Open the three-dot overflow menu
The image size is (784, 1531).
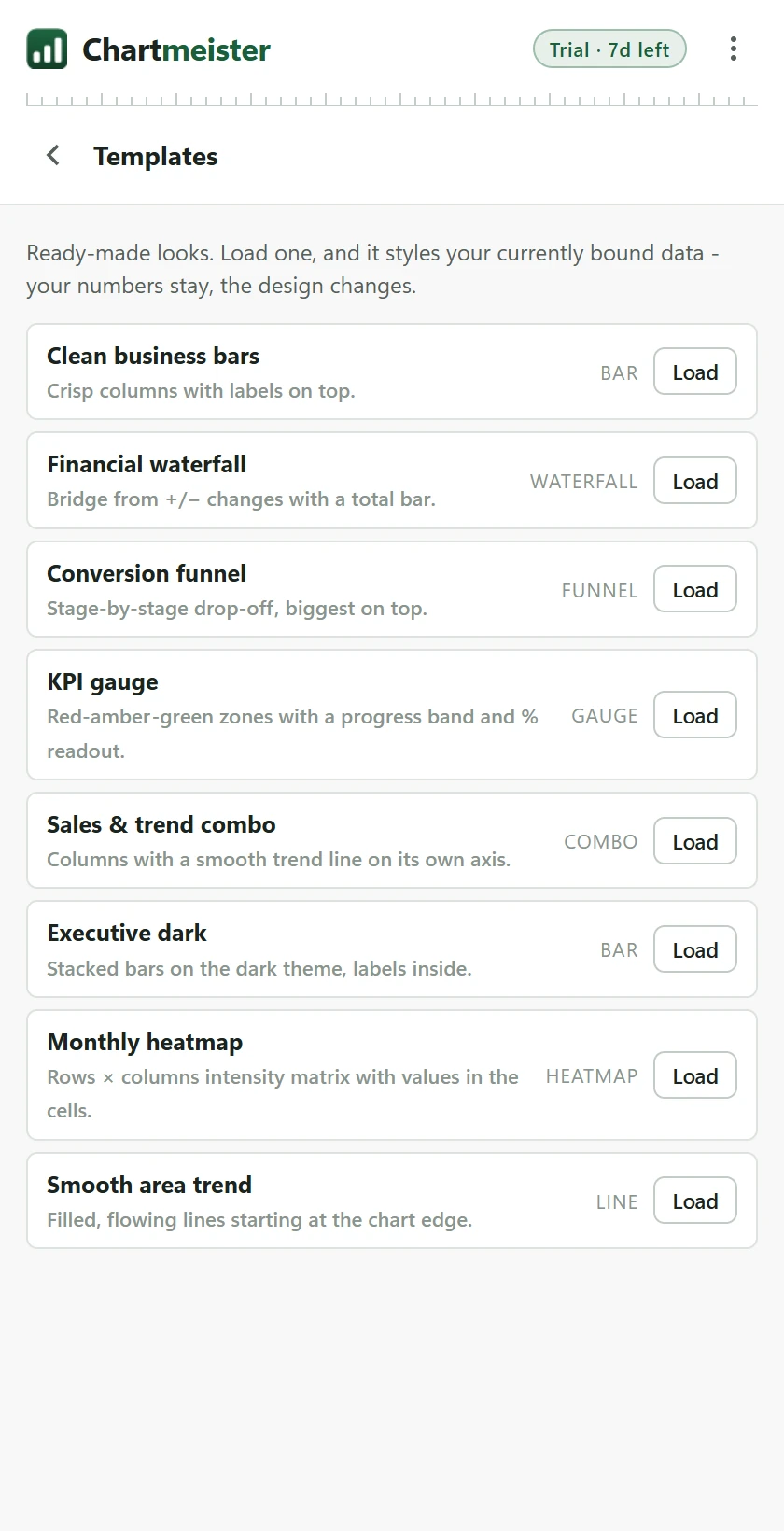coord(734,49)
